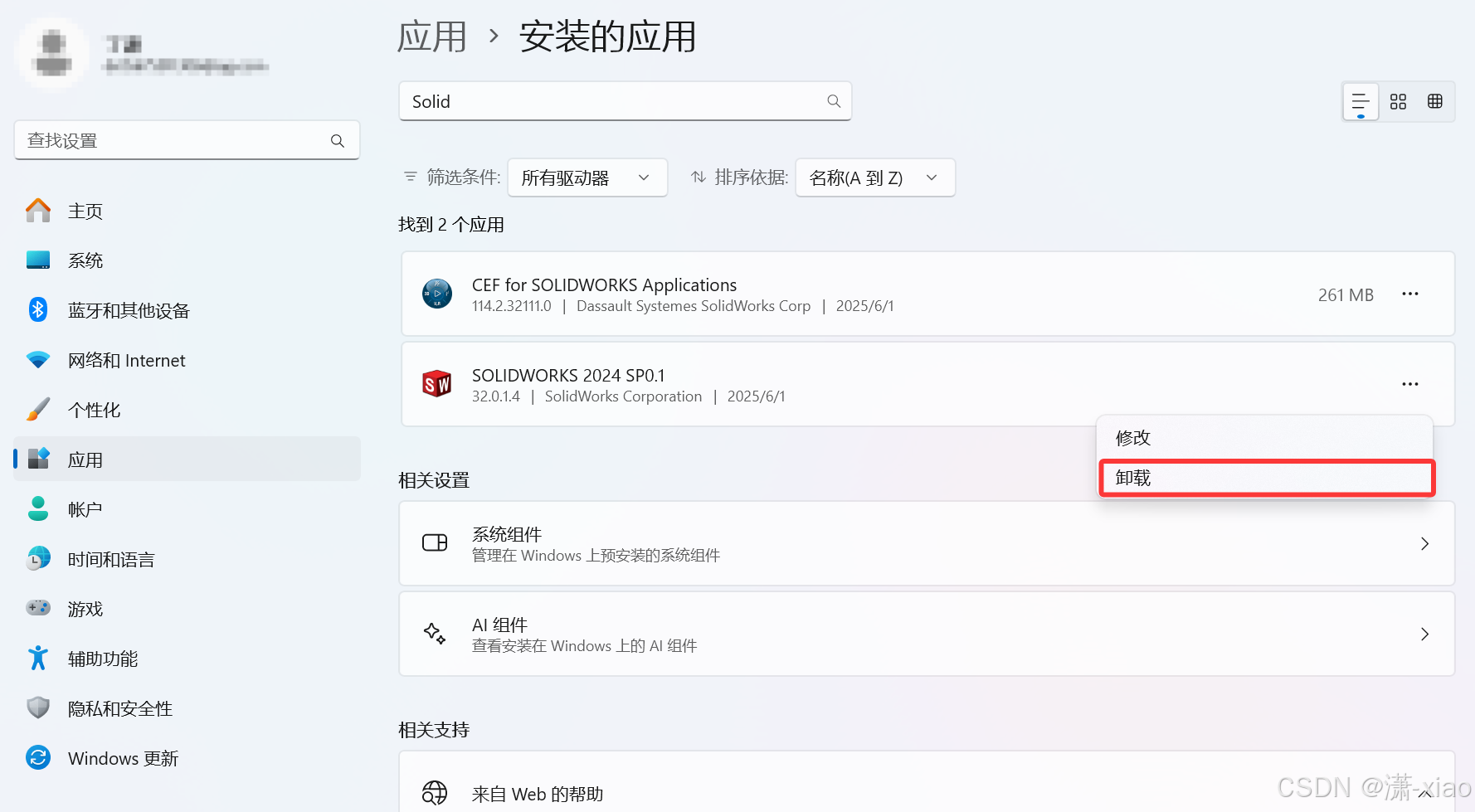
Task: Open 游戏 gaming settings
Action: pos(187,609)
